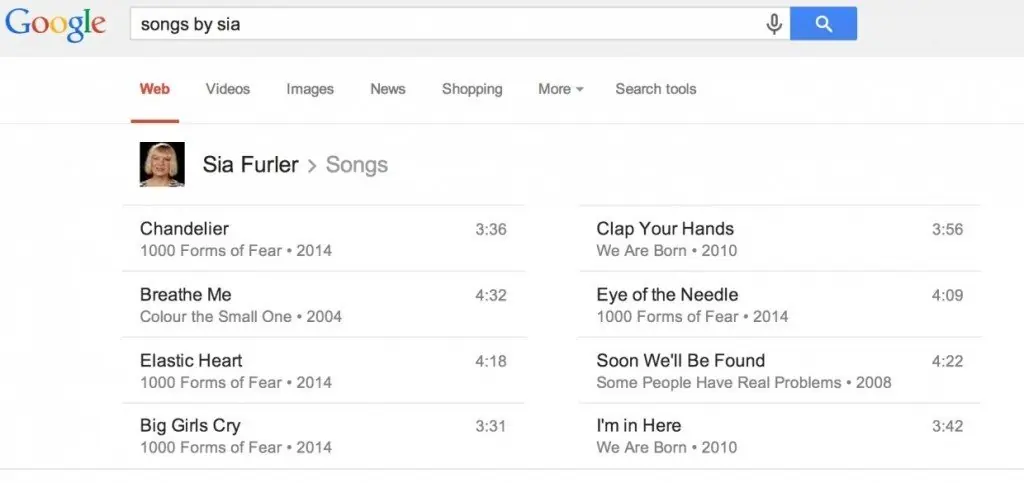This screenshot has height=483, width=1024.
Task: Switch to the Videos tab
Action: click(228, 89)
